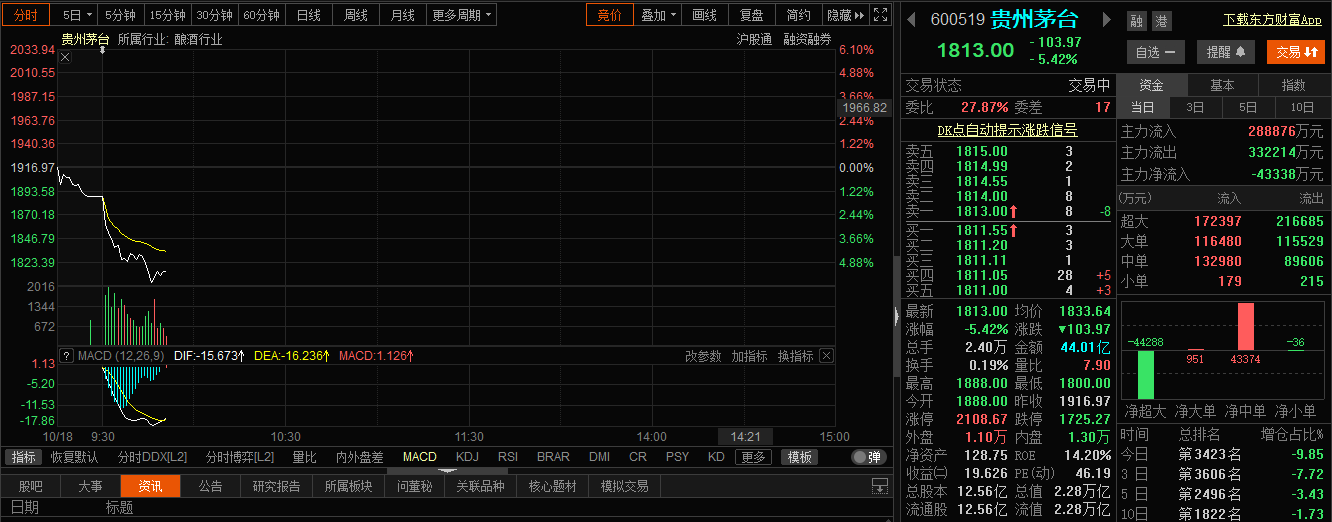The image size is (1332, 522).
Task: Open the orange 交易 trade button
Action: click(1295, 52)
